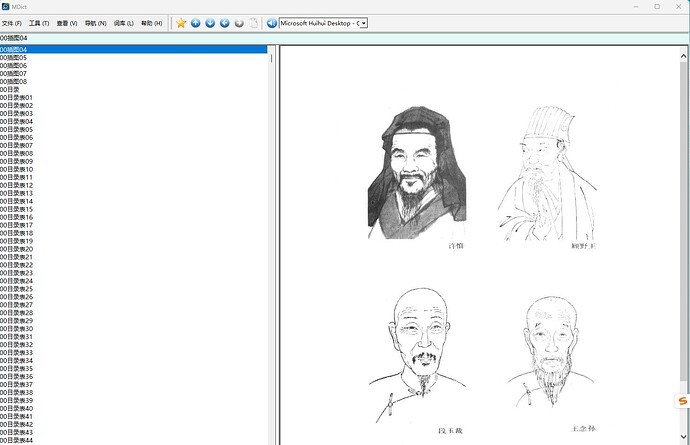Viewport: 690px width, 445px height.
Task: Click the grayed-out forward navigation arrow
Action: pyautogui.click(x=239, y=22)
